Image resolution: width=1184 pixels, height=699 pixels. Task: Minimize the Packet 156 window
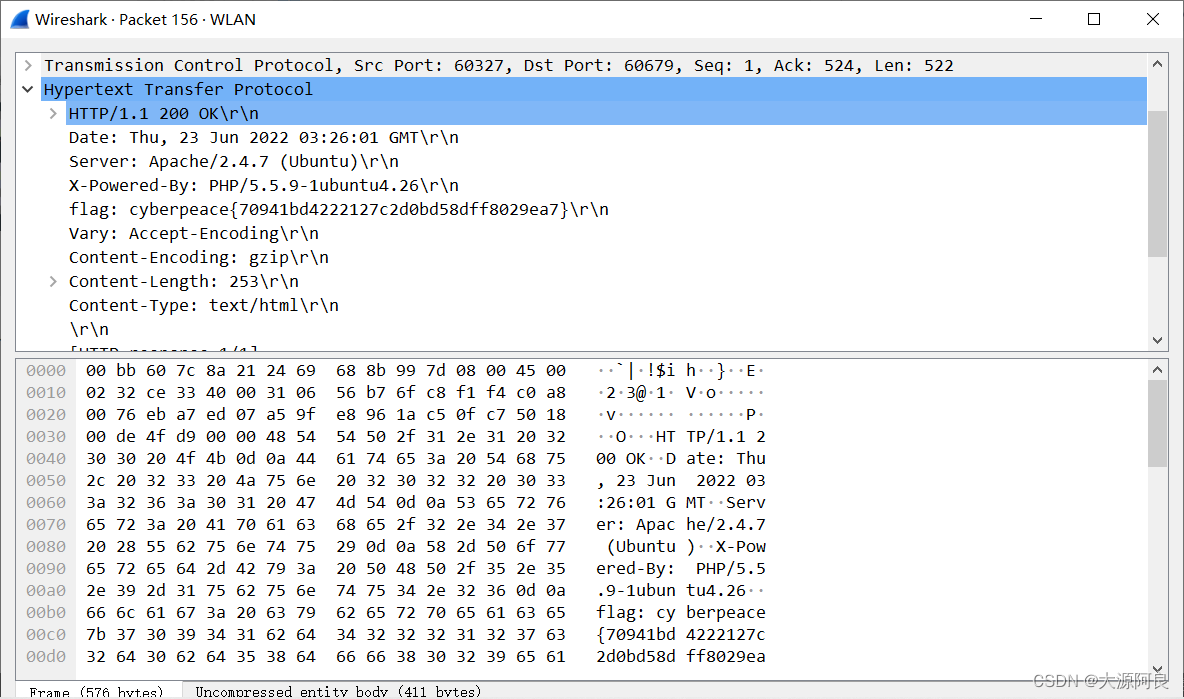[x=1036, y=19]
